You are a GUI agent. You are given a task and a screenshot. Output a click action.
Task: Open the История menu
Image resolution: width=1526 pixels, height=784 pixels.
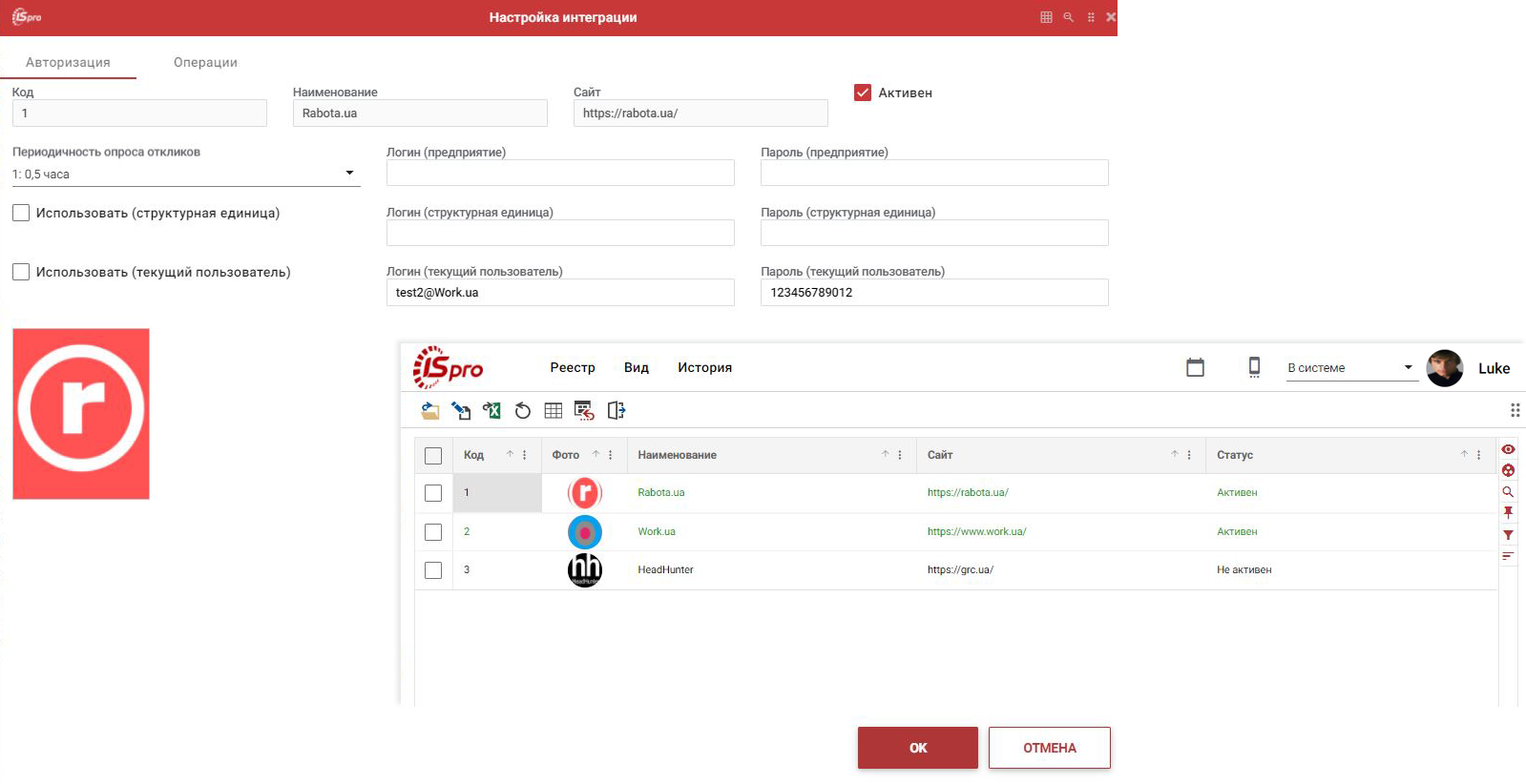click(x=705, y=367)
